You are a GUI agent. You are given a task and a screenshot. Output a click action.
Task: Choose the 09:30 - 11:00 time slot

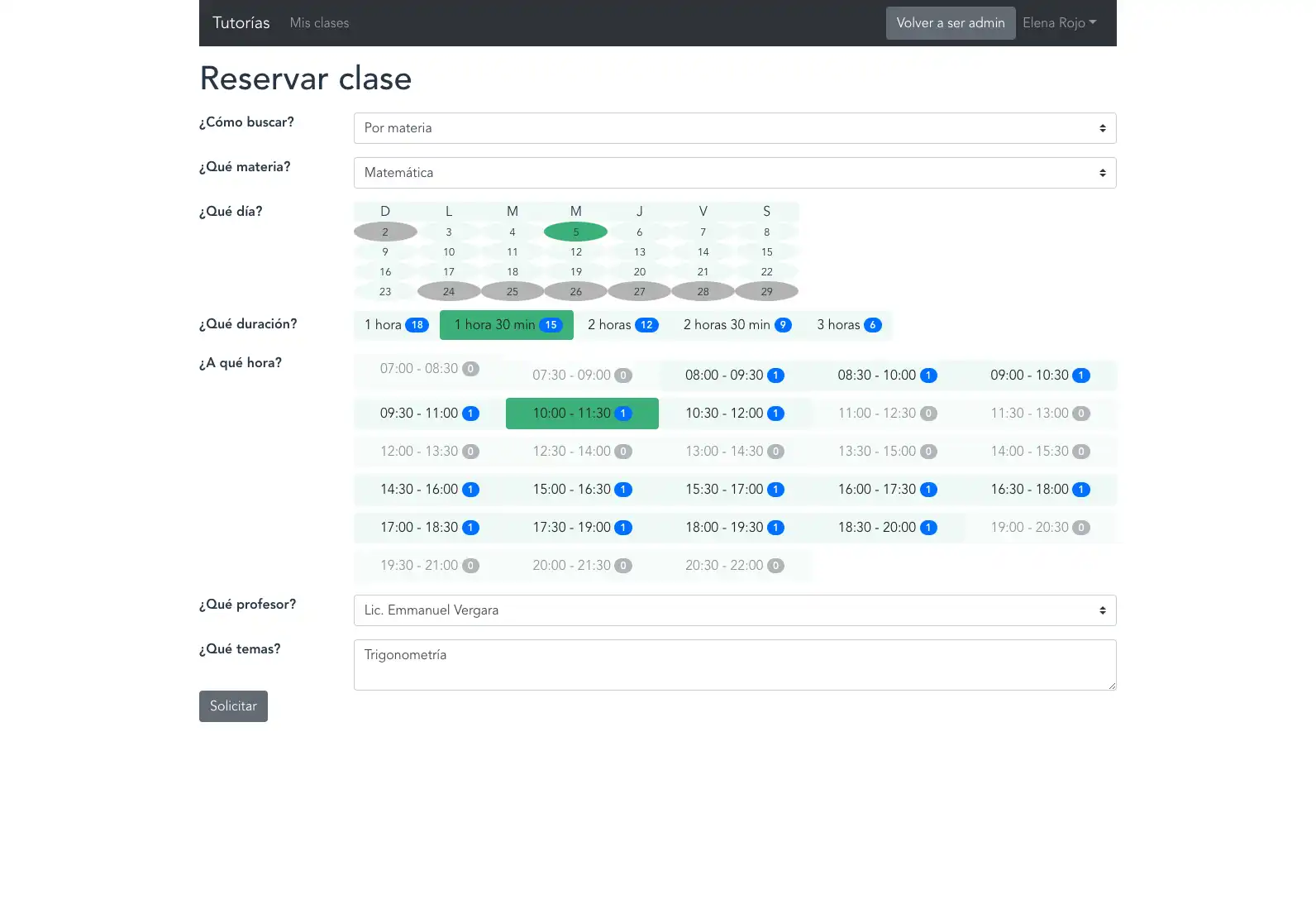point(430,414)
